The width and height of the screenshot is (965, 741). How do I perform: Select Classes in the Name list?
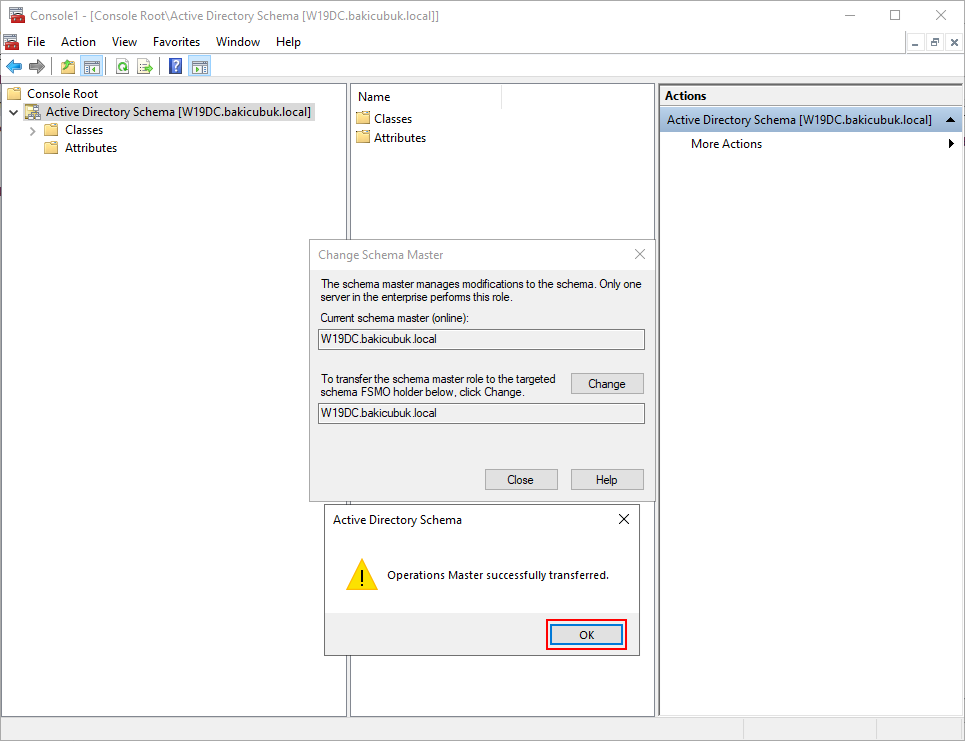pos(393,119)
